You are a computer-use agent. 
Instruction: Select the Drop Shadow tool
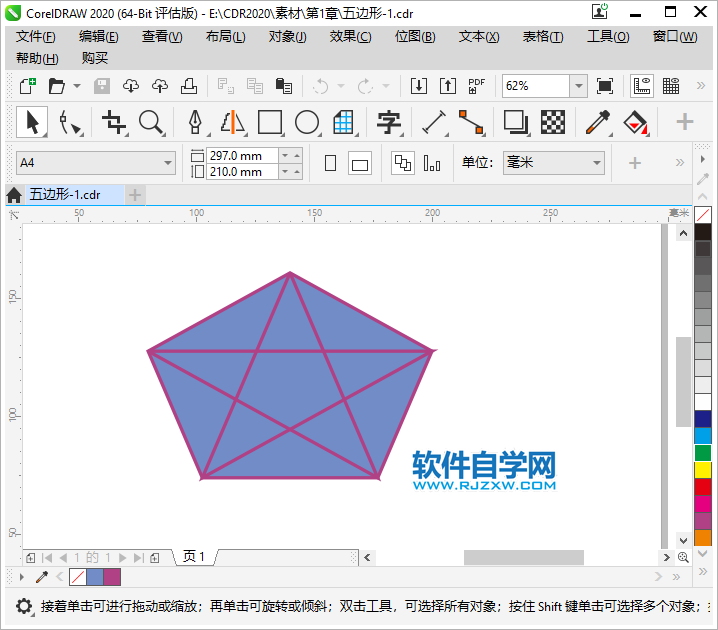(x=516, y=123)
